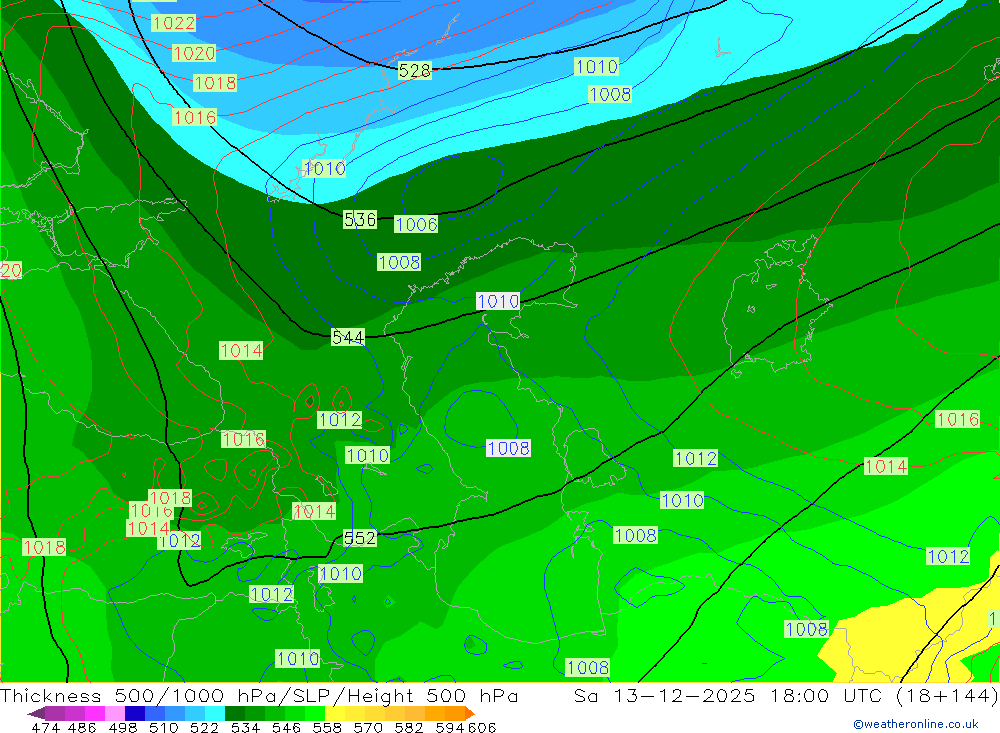The width and height of the screenshot is (1000, 733).
Task: Click the legend value 486
Action: [x=81, y=727]
